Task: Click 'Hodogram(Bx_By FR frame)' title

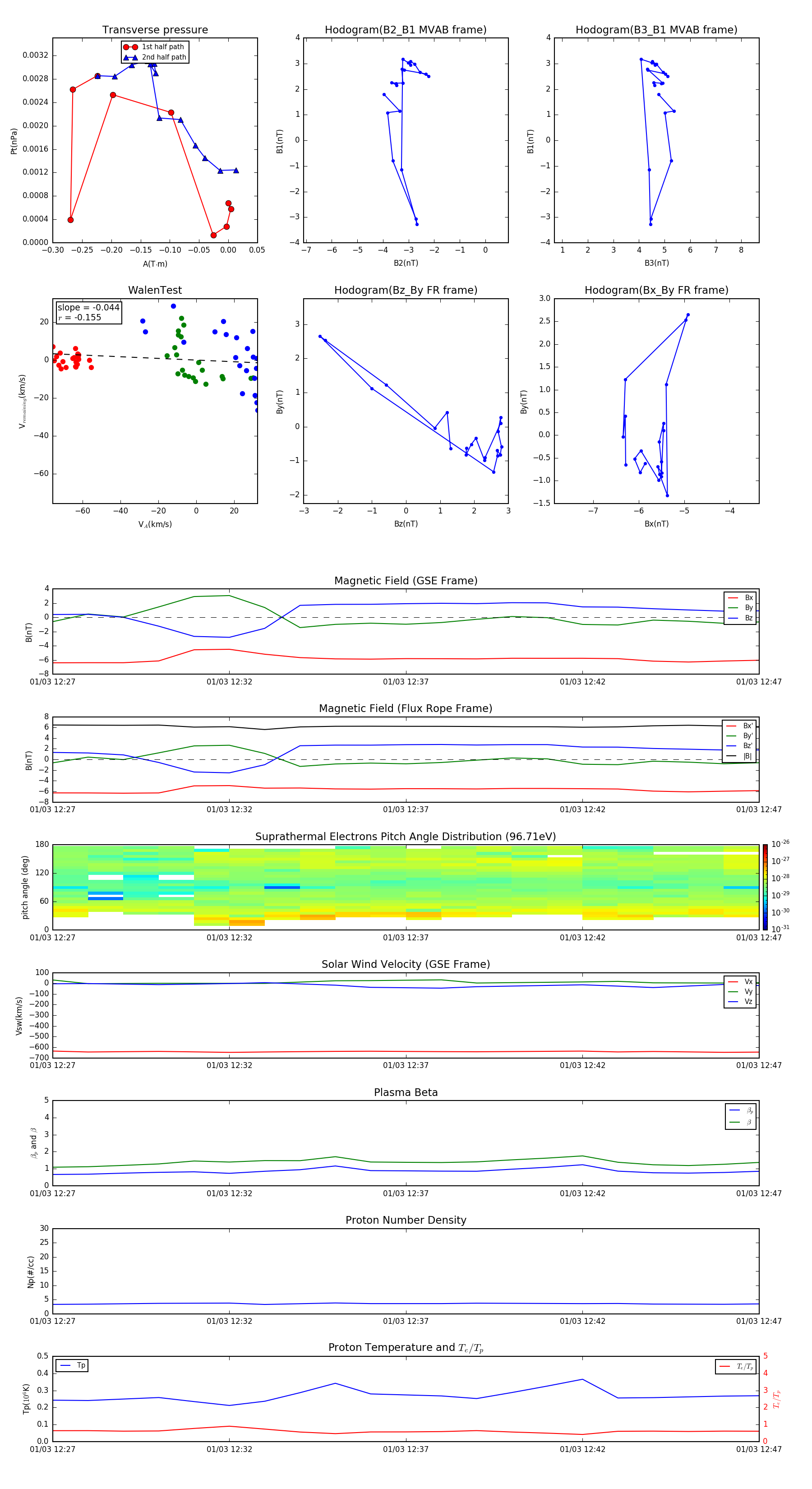Action: pos(656,290)
